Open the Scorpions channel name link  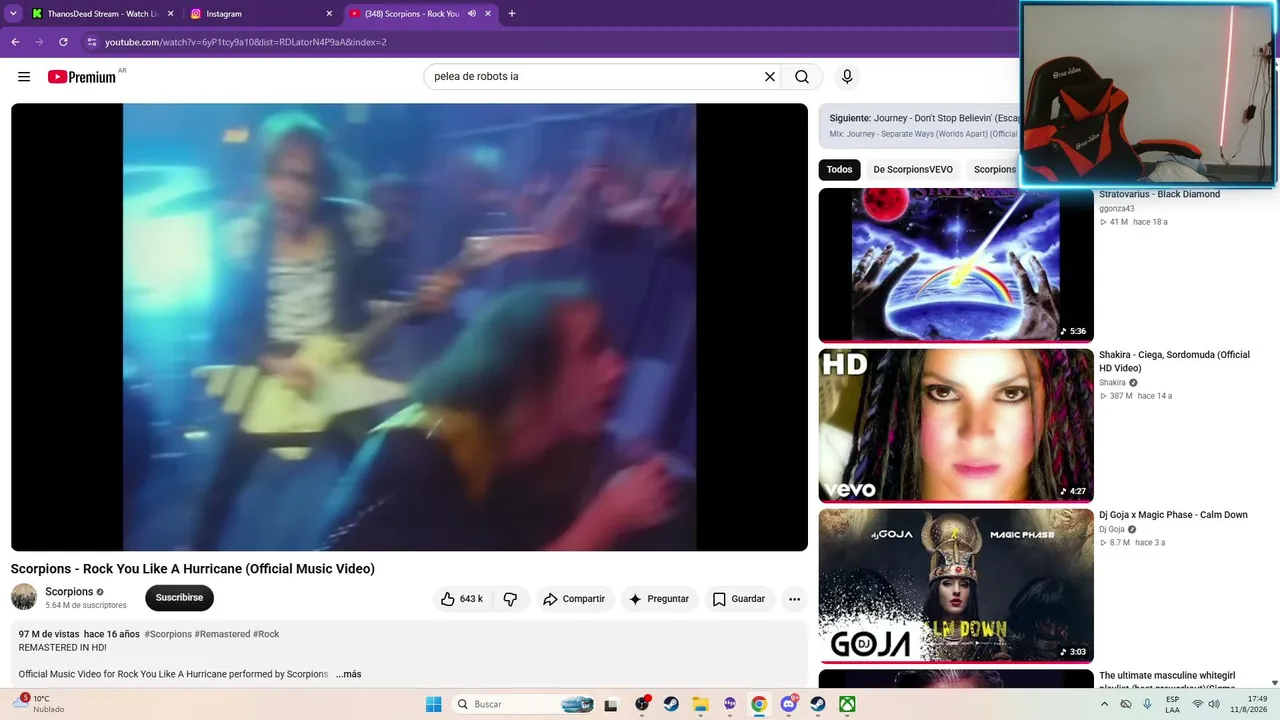click(x=69, y=592)
